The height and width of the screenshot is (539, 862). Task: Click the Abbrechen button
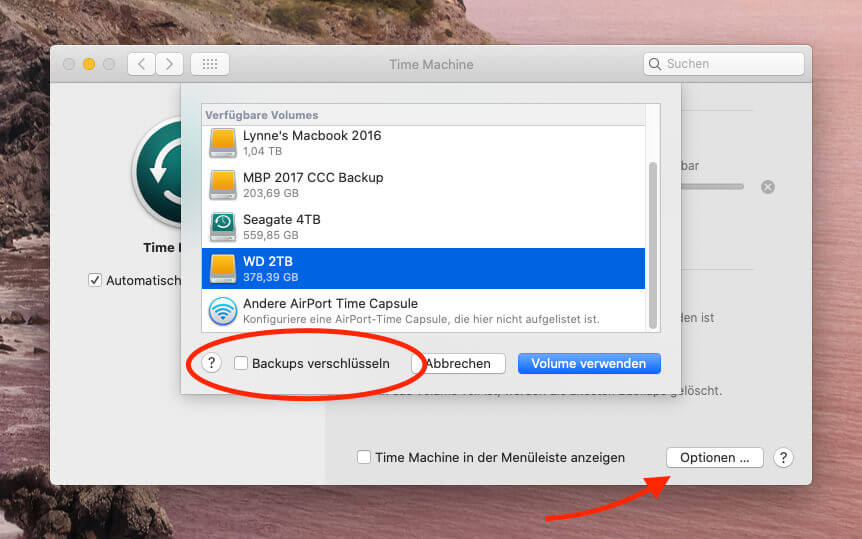[458, 364]
